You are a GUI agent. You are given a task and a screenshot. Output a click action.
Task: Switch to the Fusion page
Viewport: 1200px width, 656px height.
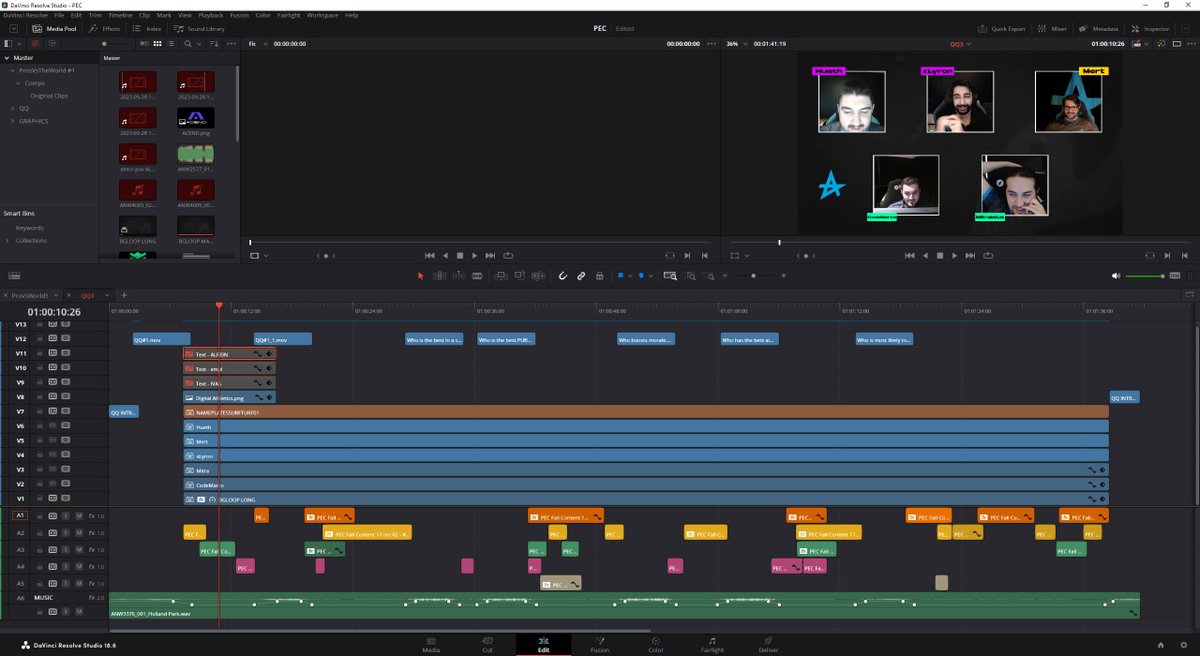pos(600,645)
